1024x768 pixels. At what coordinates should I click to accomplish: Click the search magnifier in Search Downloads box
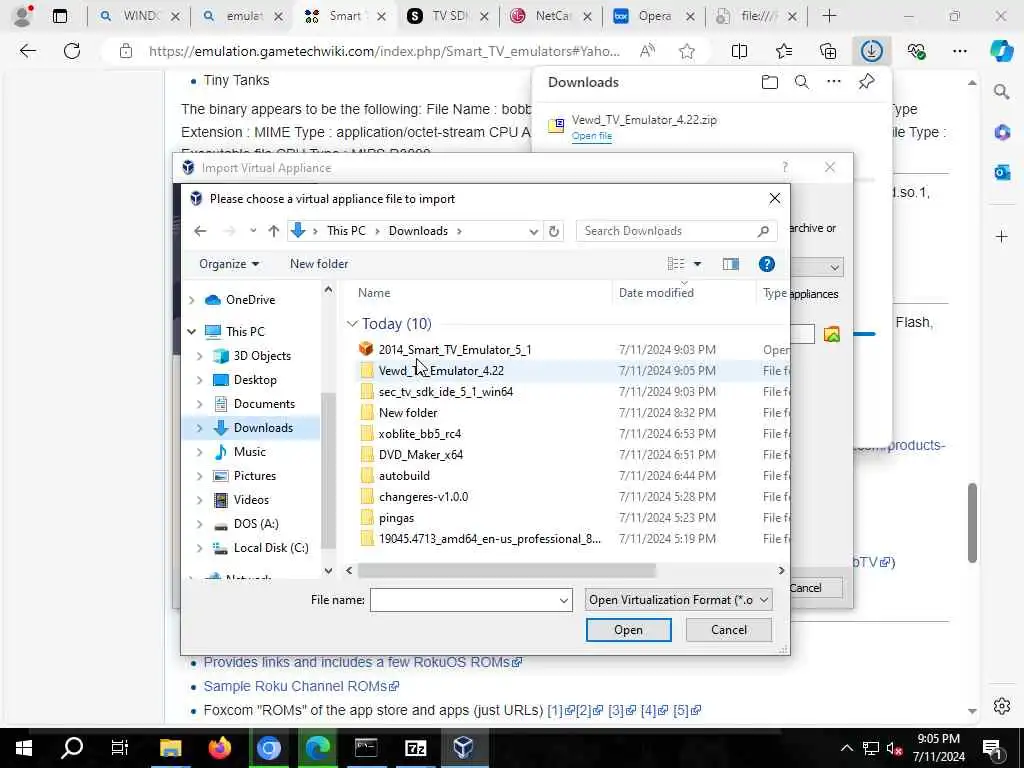tap(763, 231)
